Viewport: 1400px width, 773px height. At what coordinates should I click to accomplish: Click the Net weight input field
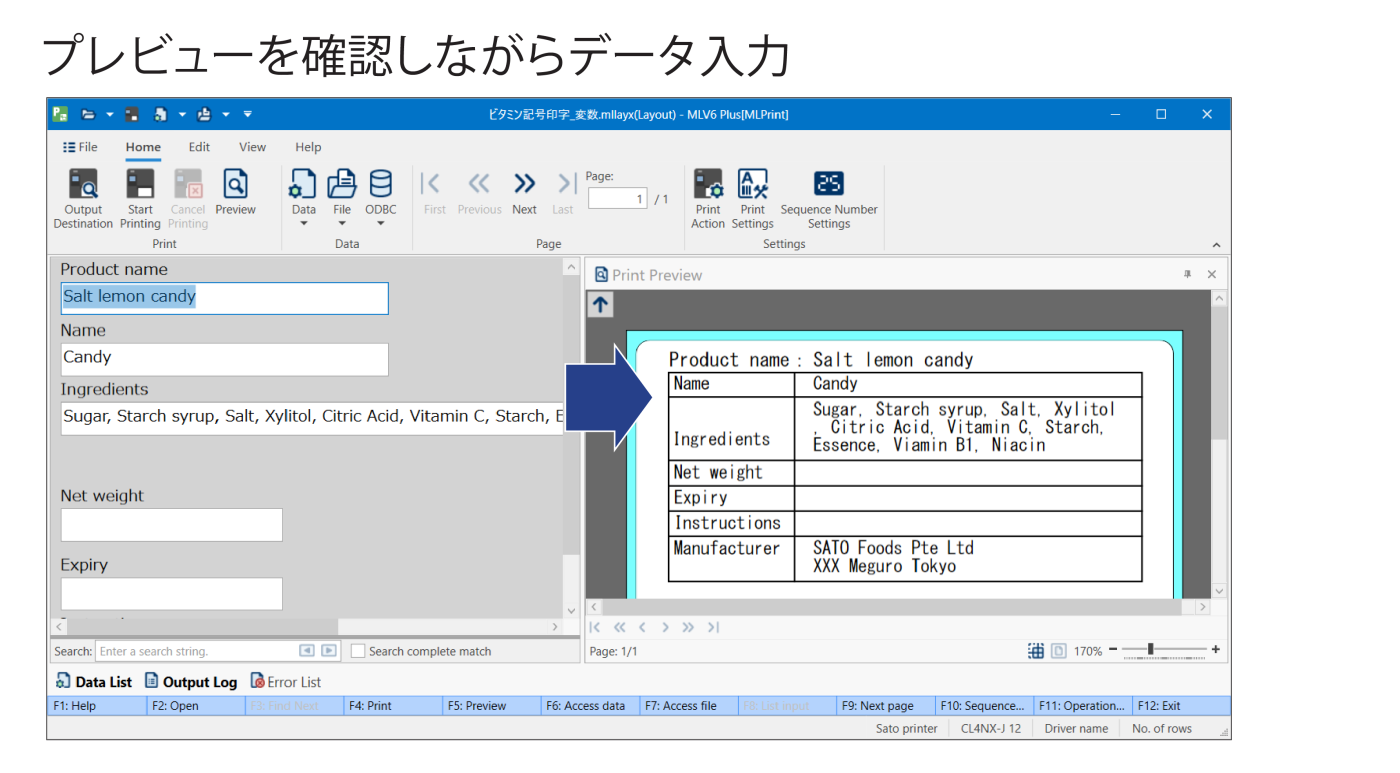tap(171, 525)
